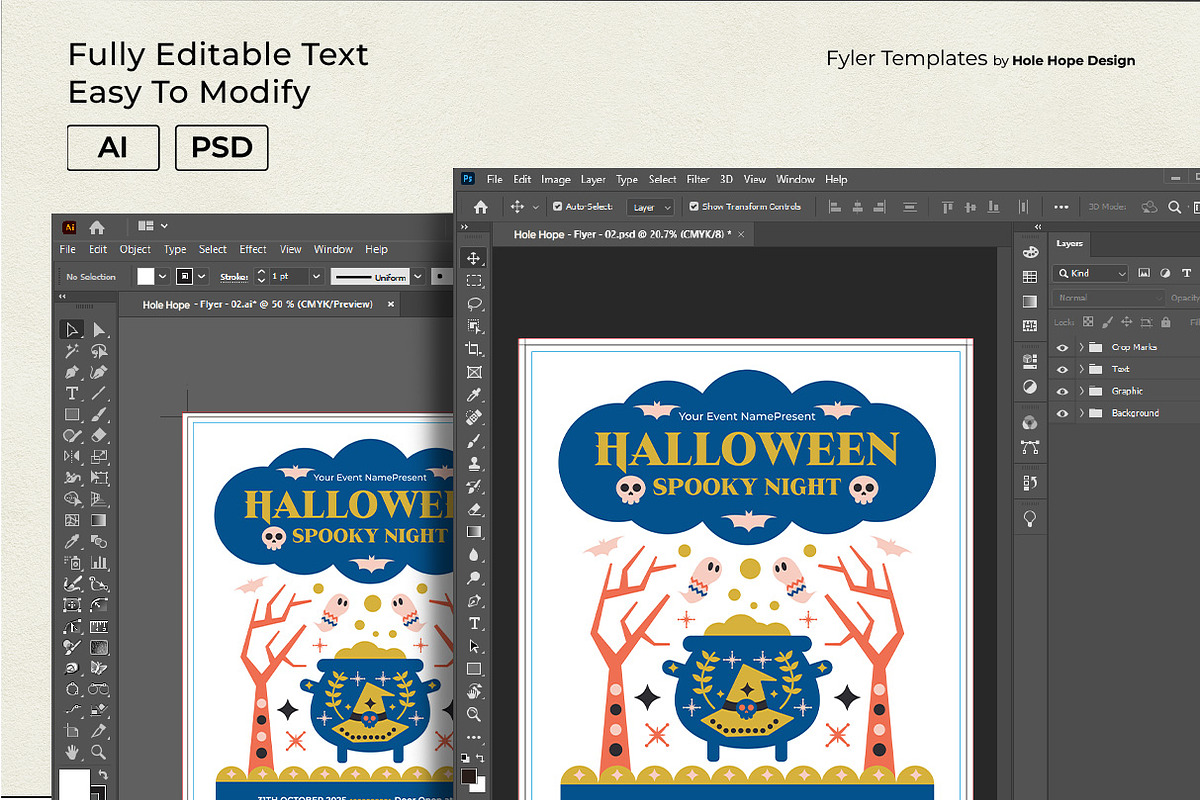This screenshot has height=800, width=1200.
Task: Select the Magic Wand tool in Illustrator
Action: coord(71,351)
